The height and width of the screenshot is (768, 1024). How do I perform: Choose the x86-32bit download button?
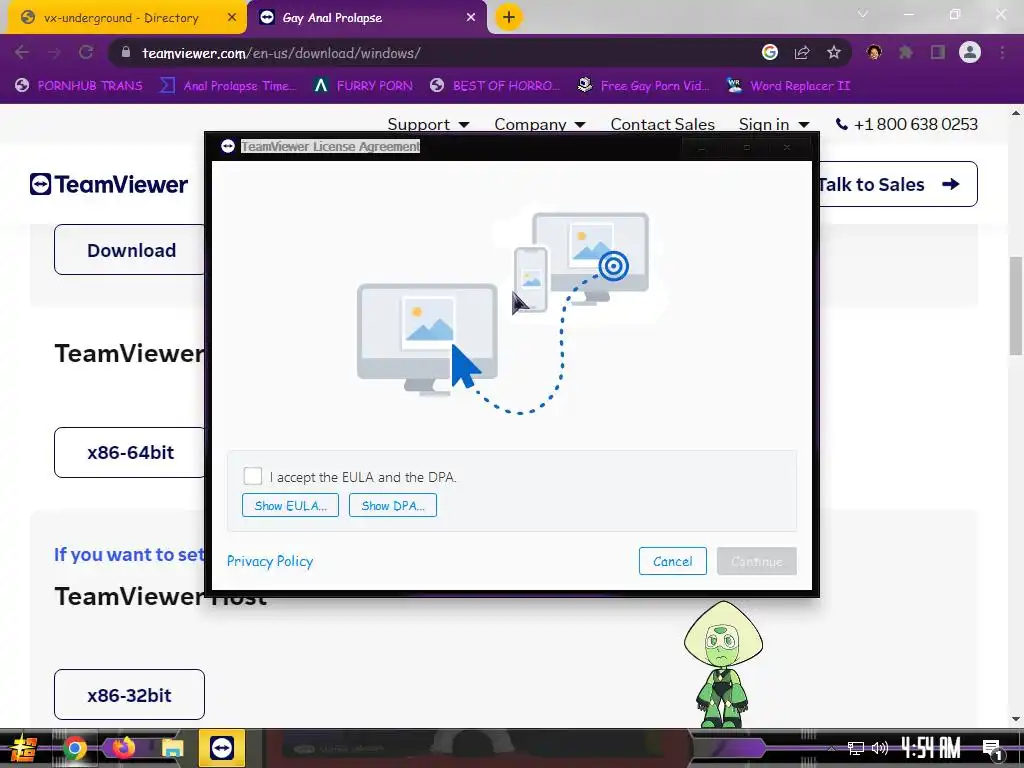pyautogui.click(x=129, y=695)
